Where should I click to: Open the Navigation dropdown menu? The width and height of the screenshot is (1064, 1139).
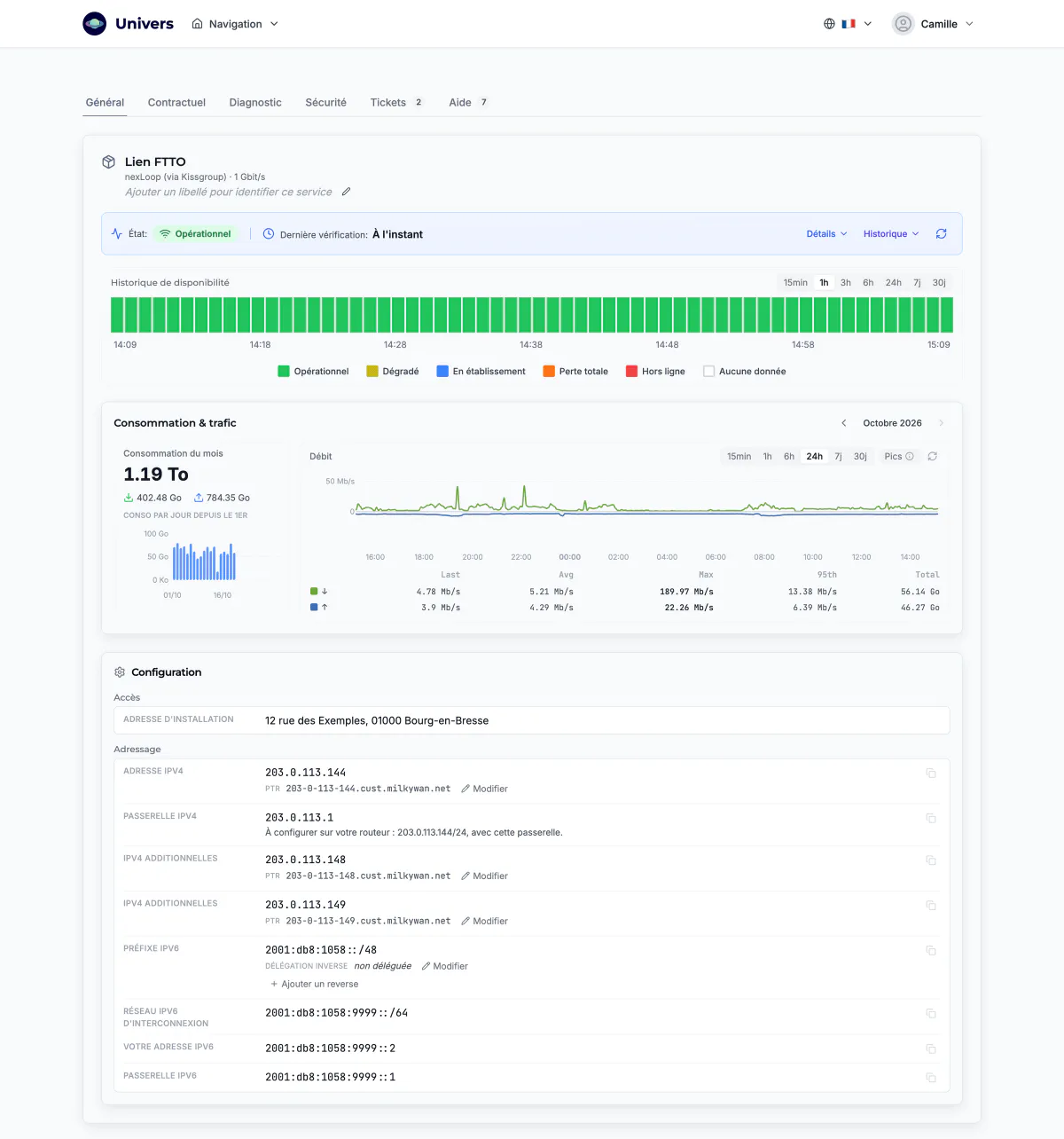point(235,24)
